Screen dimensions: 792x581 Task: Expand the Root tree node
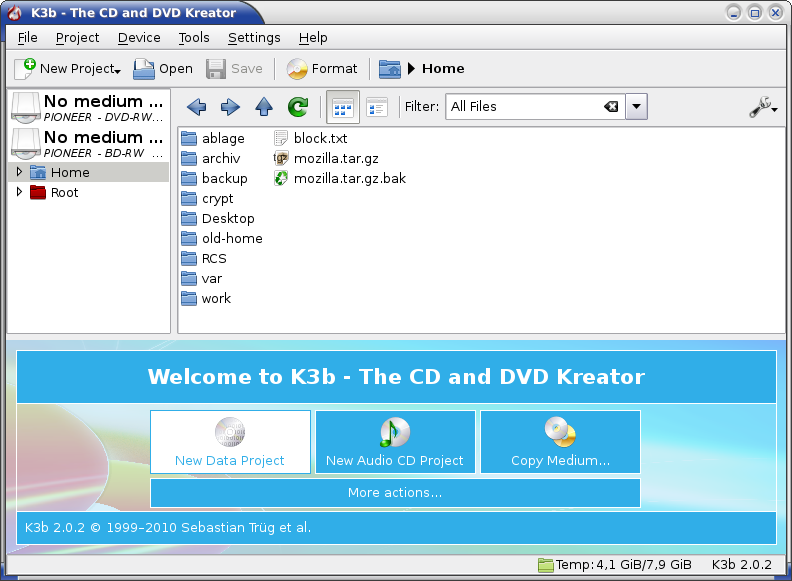click(19, 192)
